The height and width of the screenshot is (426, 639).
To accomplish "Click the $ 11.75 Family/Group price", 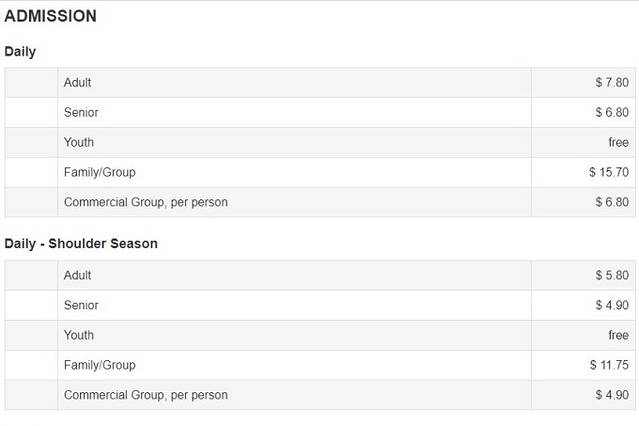I will tap(608, 365).
